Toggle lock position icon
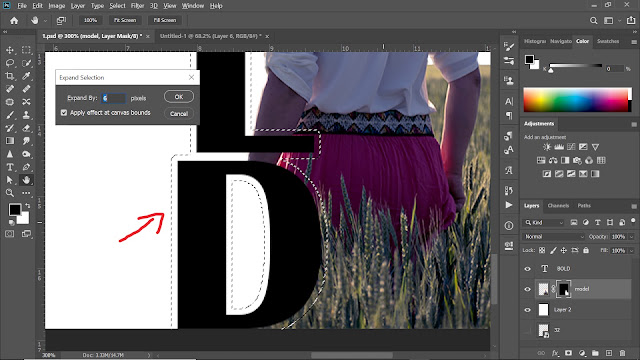This screenshot has width=640, height=360. click(564, 250)
